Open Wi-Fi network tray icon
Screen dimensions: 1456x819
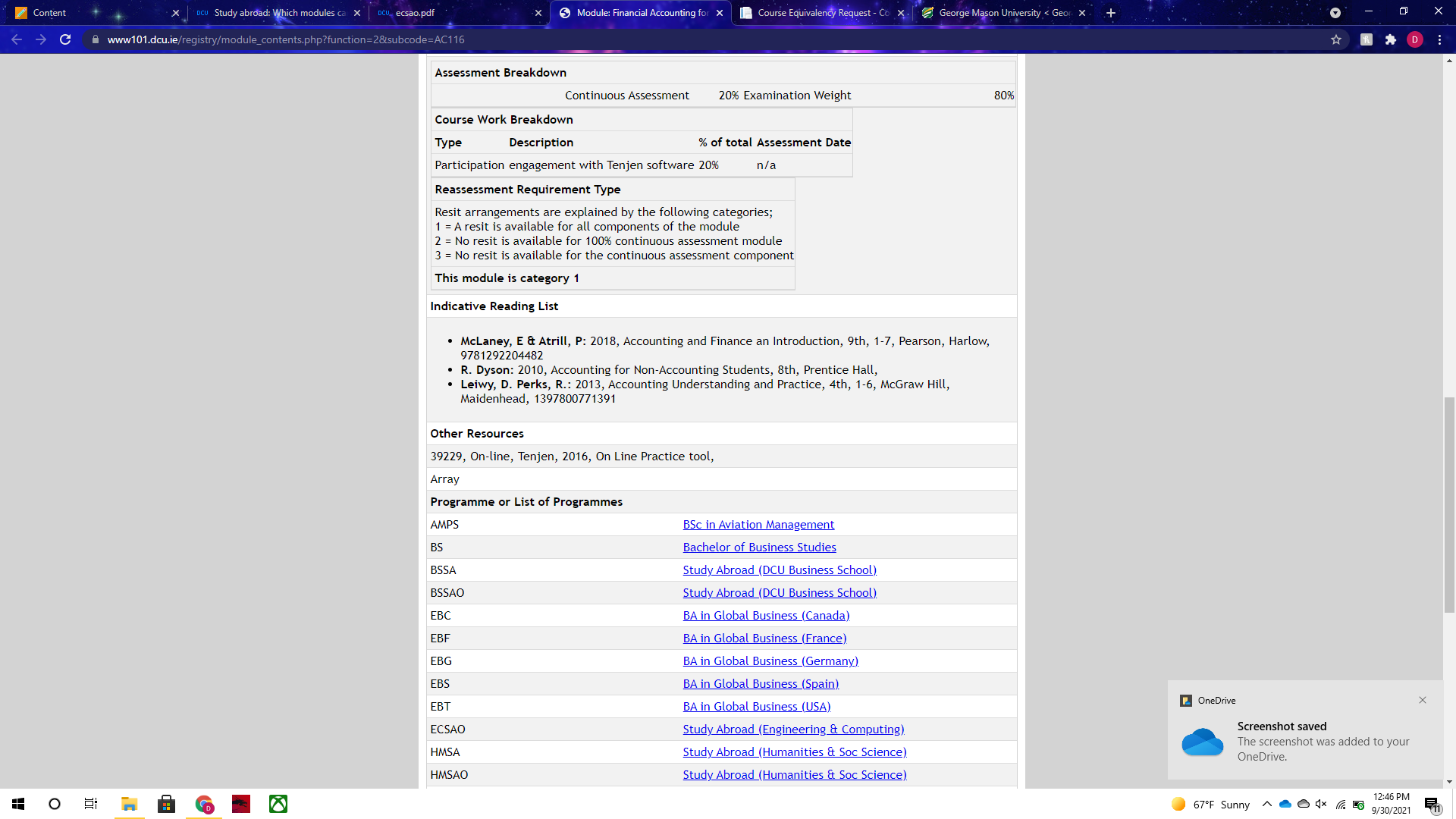point(1341,804)
